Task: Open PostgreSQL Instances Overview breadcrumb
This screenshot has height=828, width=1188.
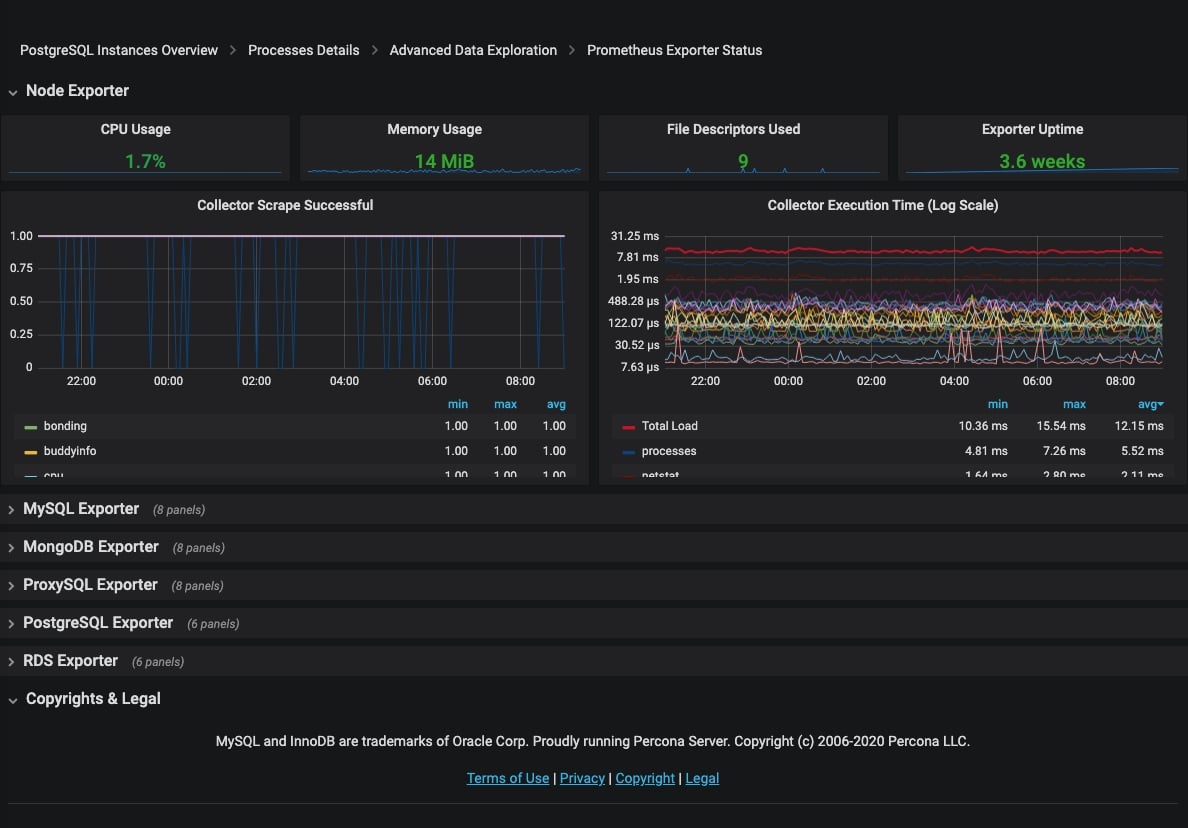Action: 119,50
